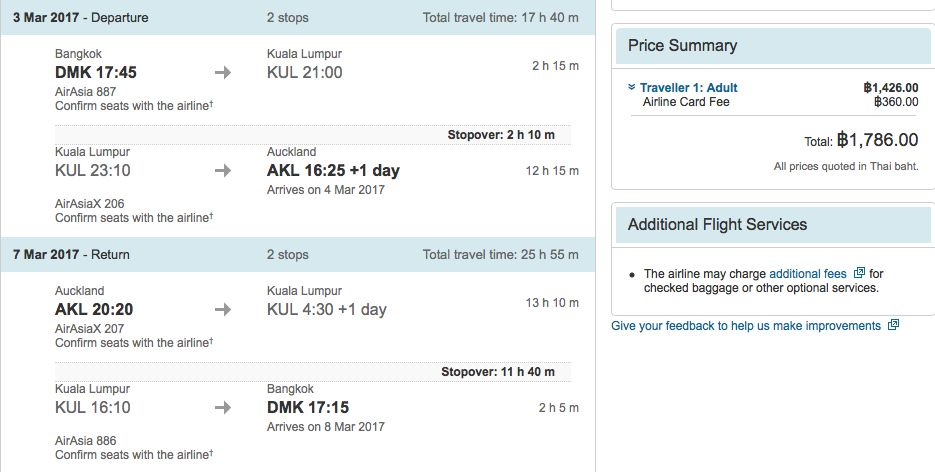Click the arrow between DMK 17:45 and KUL 21:00
Screen dimensions: 935x472
pyautogui.click(x=223, y=73)
